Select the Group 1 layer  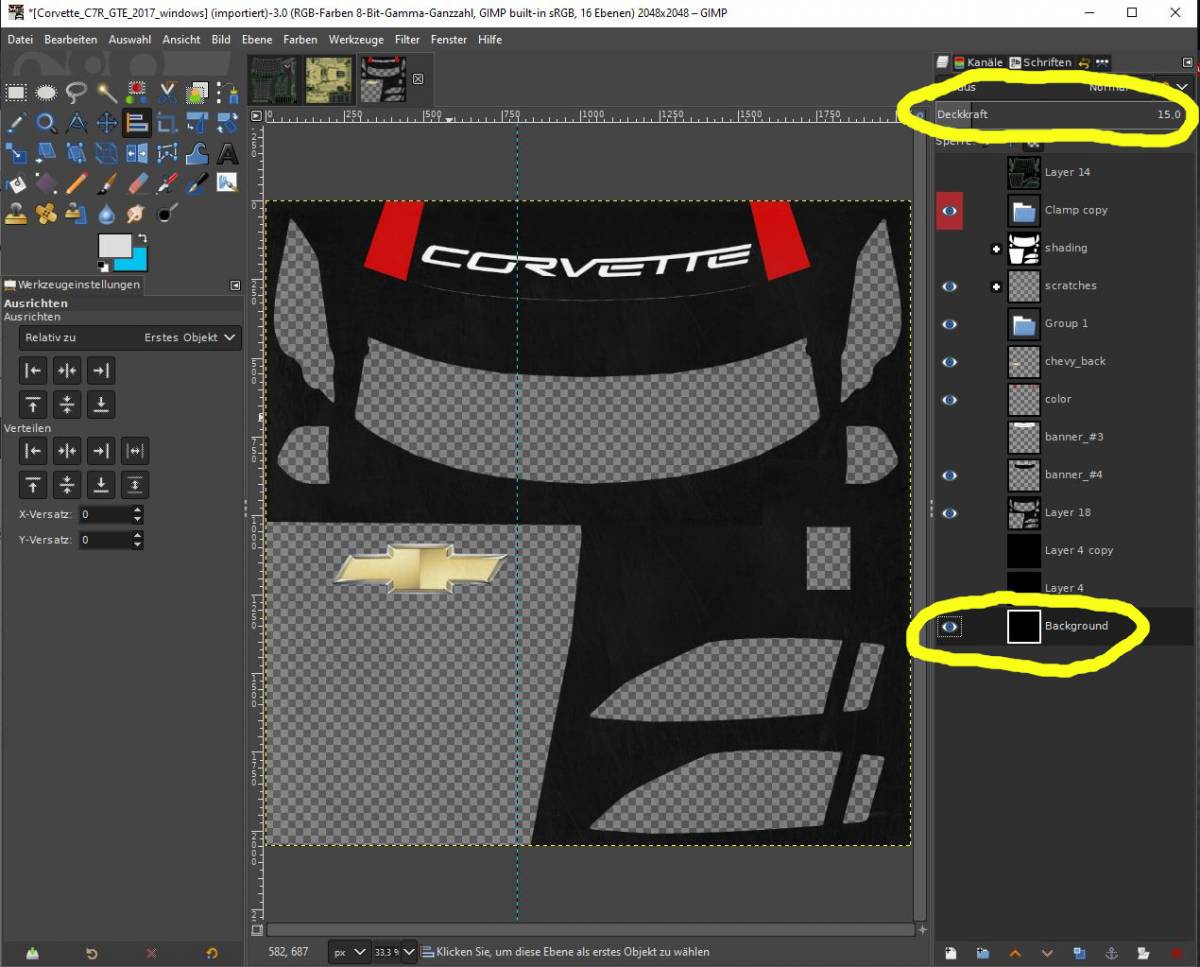1066,324
